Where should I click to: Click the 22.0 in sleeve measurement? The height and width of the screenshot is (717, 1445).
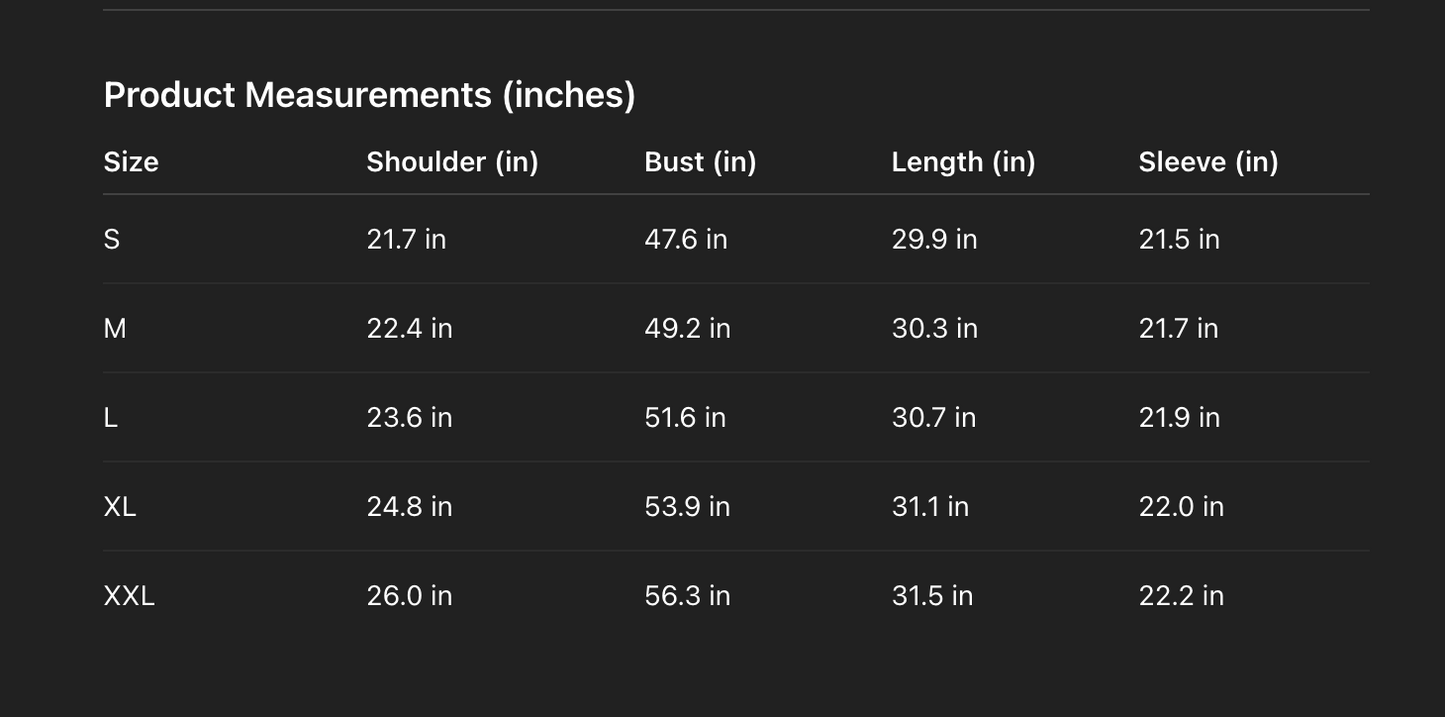[x=1181, y=507]
